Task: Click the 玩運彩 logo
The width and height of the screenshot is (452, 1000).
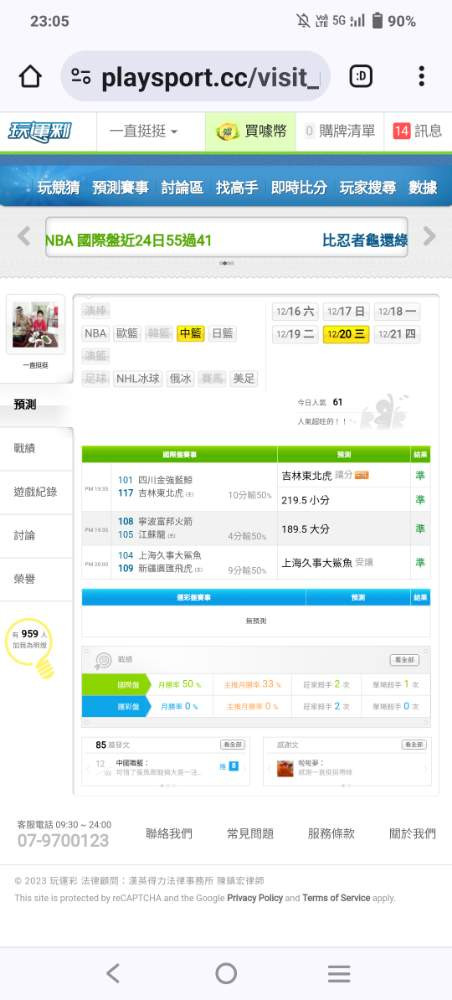Action: click(x=40, y=132)
